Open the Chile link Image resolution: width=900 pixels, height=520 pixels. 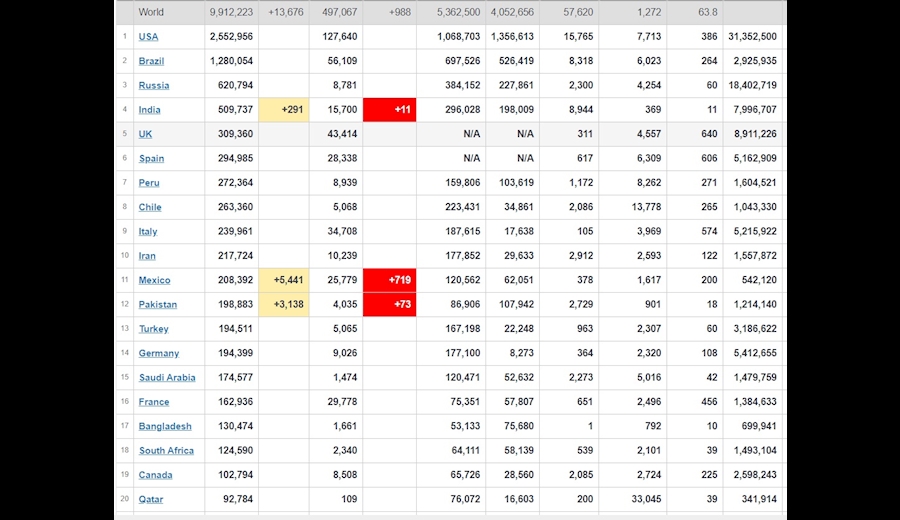[x=150, y=207]
